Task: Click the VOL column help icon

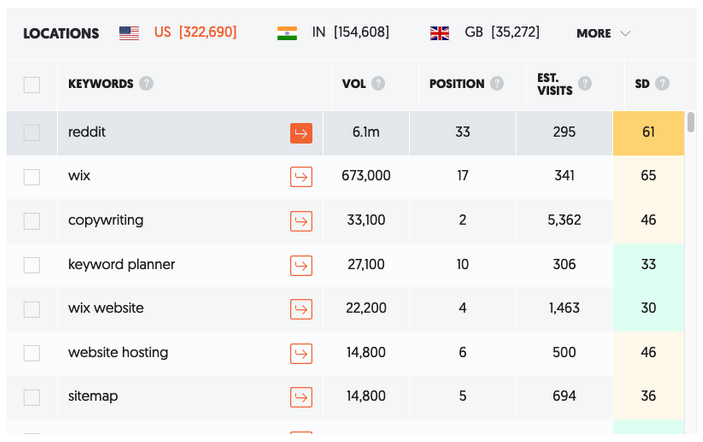Action: [x=378, y=83]
